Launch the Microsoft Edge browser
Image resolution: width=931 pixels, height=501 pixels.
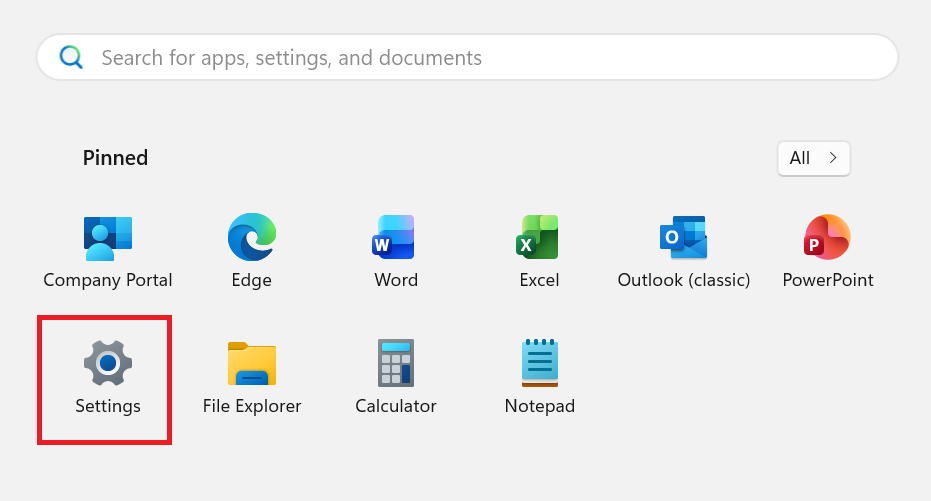point(252,237)
